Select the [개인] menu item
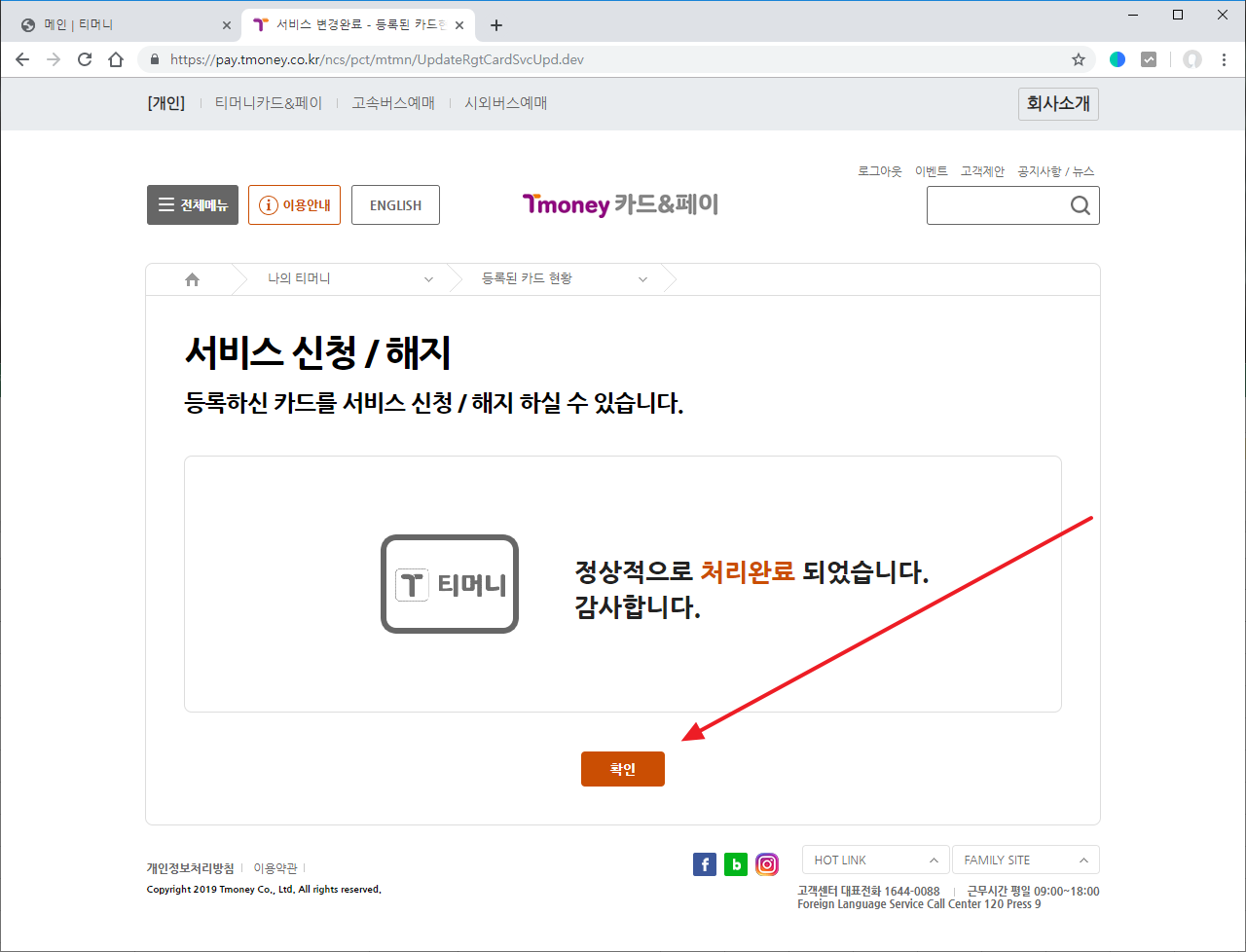The height and width of the screenshot is (952, 1246). (166, 103)
